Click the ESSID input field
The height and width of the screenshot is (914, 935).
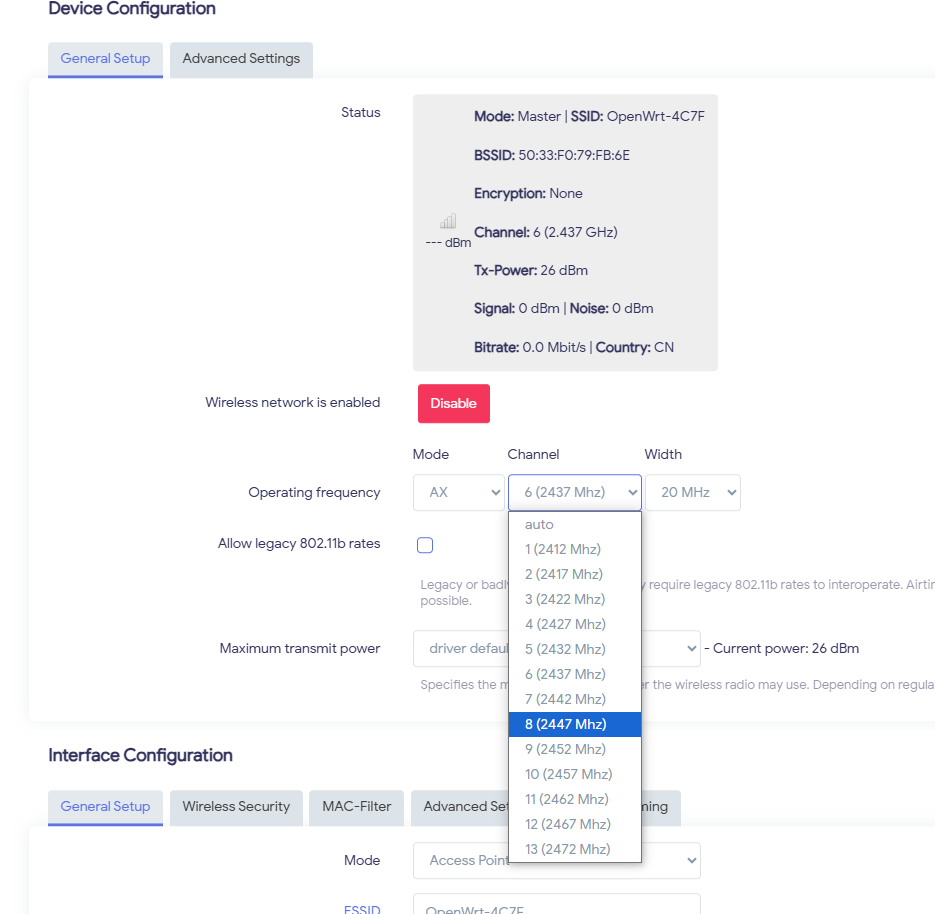557,904
